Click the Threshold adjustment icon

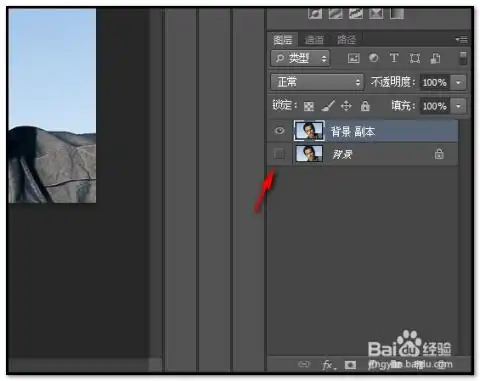click(x=356, y=13)
